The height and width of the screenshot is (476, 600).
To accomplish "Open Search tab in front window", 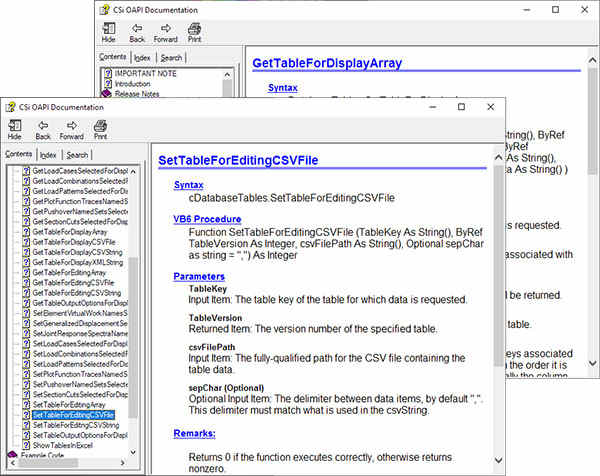I will coord(77,155).
